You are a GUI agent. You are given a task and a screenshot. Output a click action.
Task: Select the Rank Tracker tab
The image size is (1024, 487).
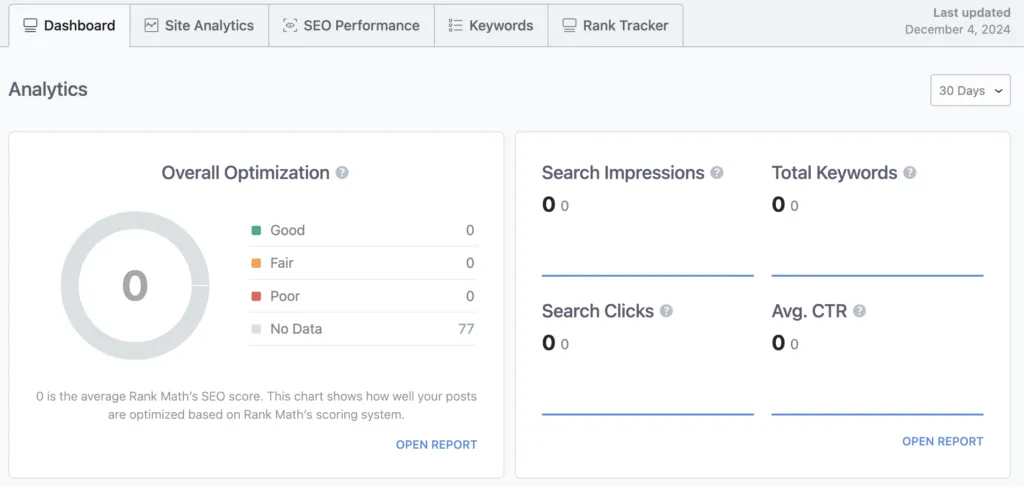(x=625, y=25)
